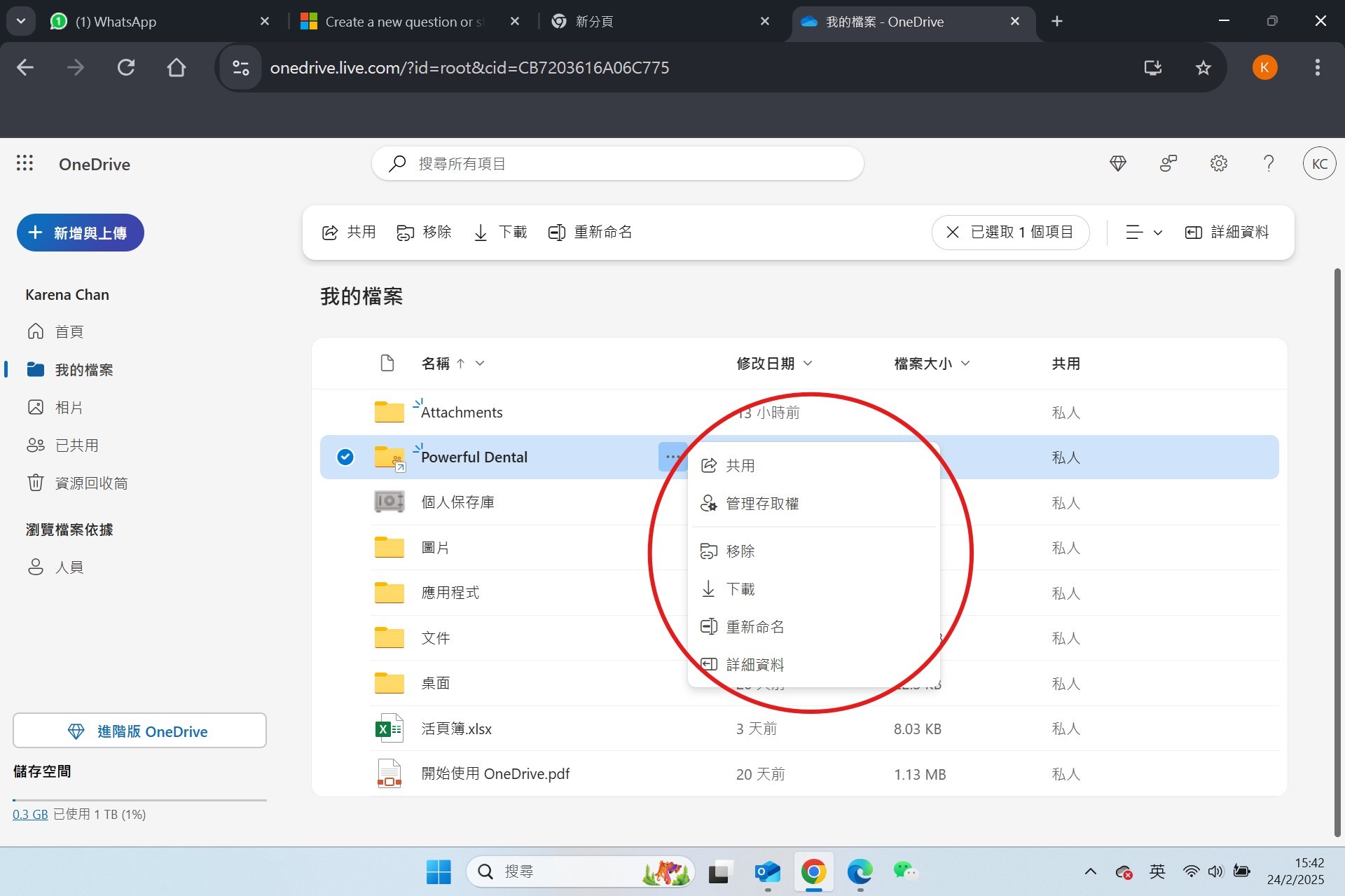Click the three-dots button on Powerful Dental
The width and height of the screenshot is (1345, 896).
click(x=672, y=457)
